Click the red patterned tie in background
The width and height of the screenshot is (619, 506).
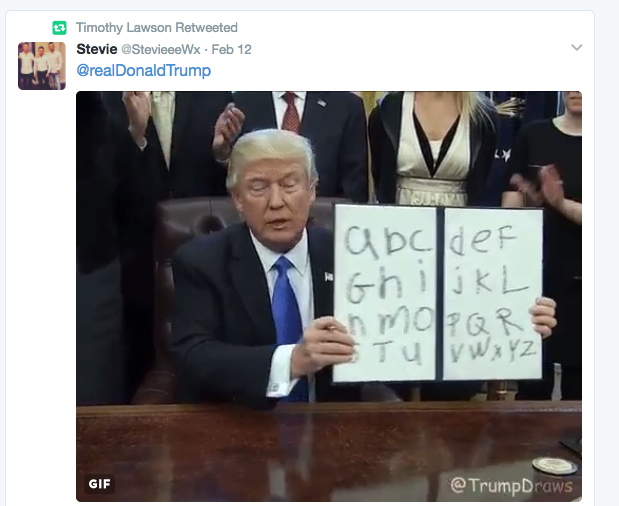291,112
